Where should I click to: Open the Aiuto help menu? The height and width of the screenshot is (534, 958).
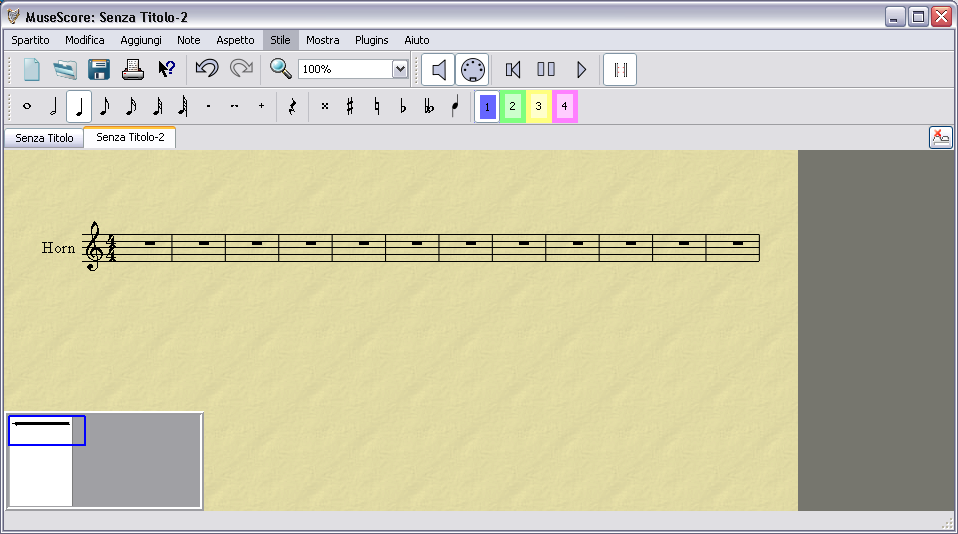pos(417,40)
